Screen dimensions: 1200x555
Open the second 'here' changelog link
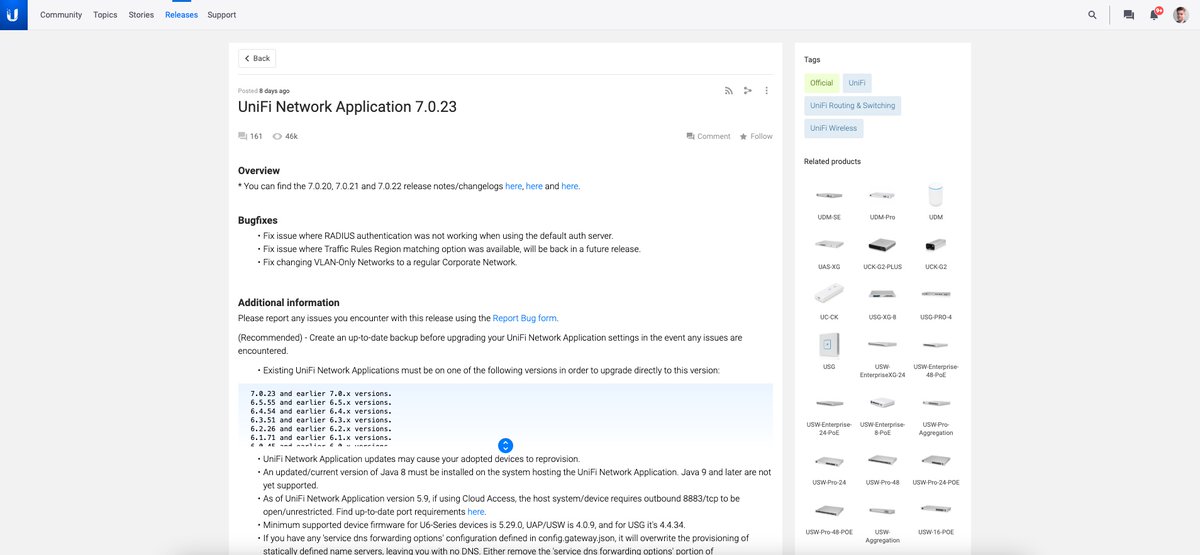point(534,186)
